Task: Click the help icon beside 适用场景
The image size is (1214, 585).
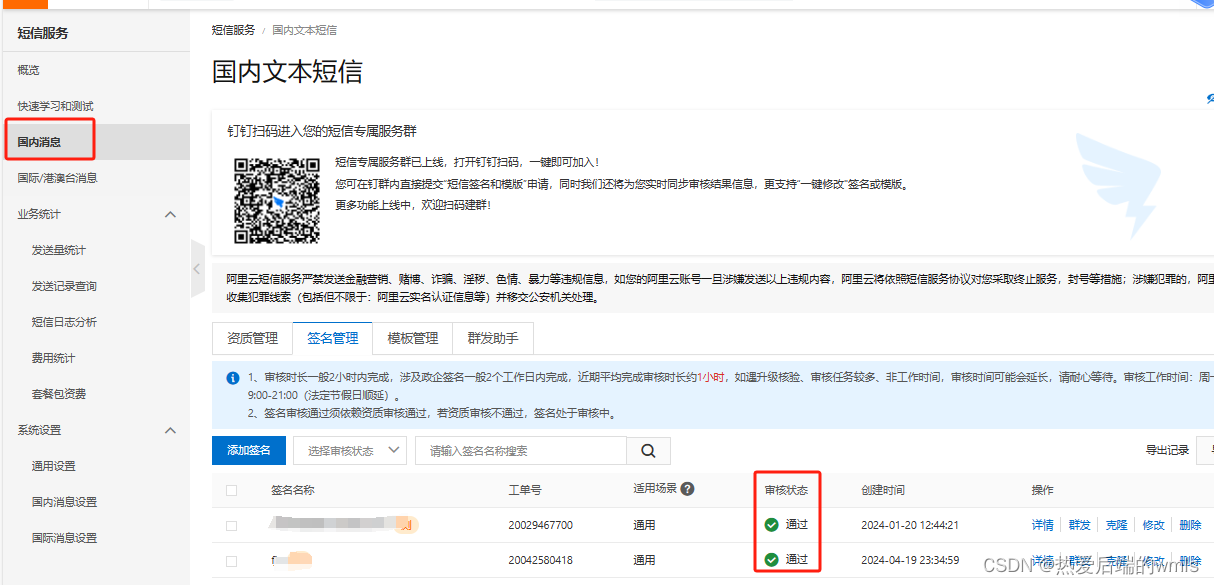Action: pyautogui.click(x=687, y=489)
